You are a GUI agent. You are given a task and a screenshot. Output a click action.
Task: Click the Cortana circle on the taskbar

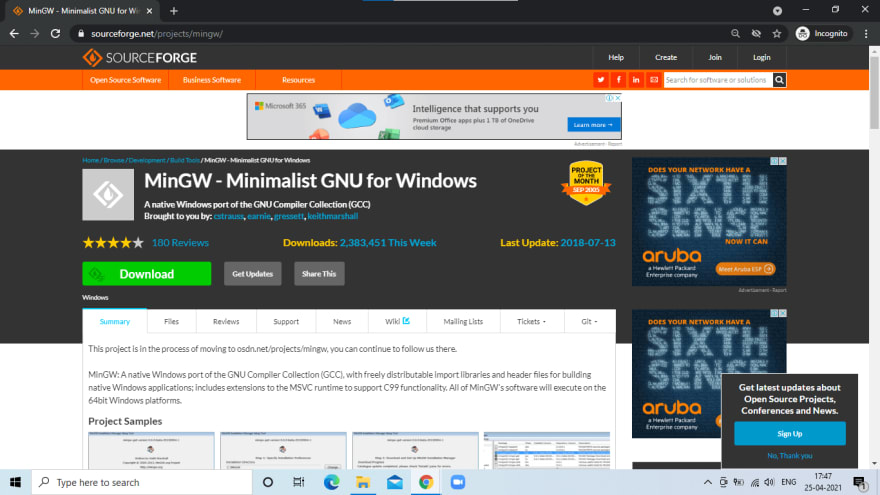click(x=268, y=482)
